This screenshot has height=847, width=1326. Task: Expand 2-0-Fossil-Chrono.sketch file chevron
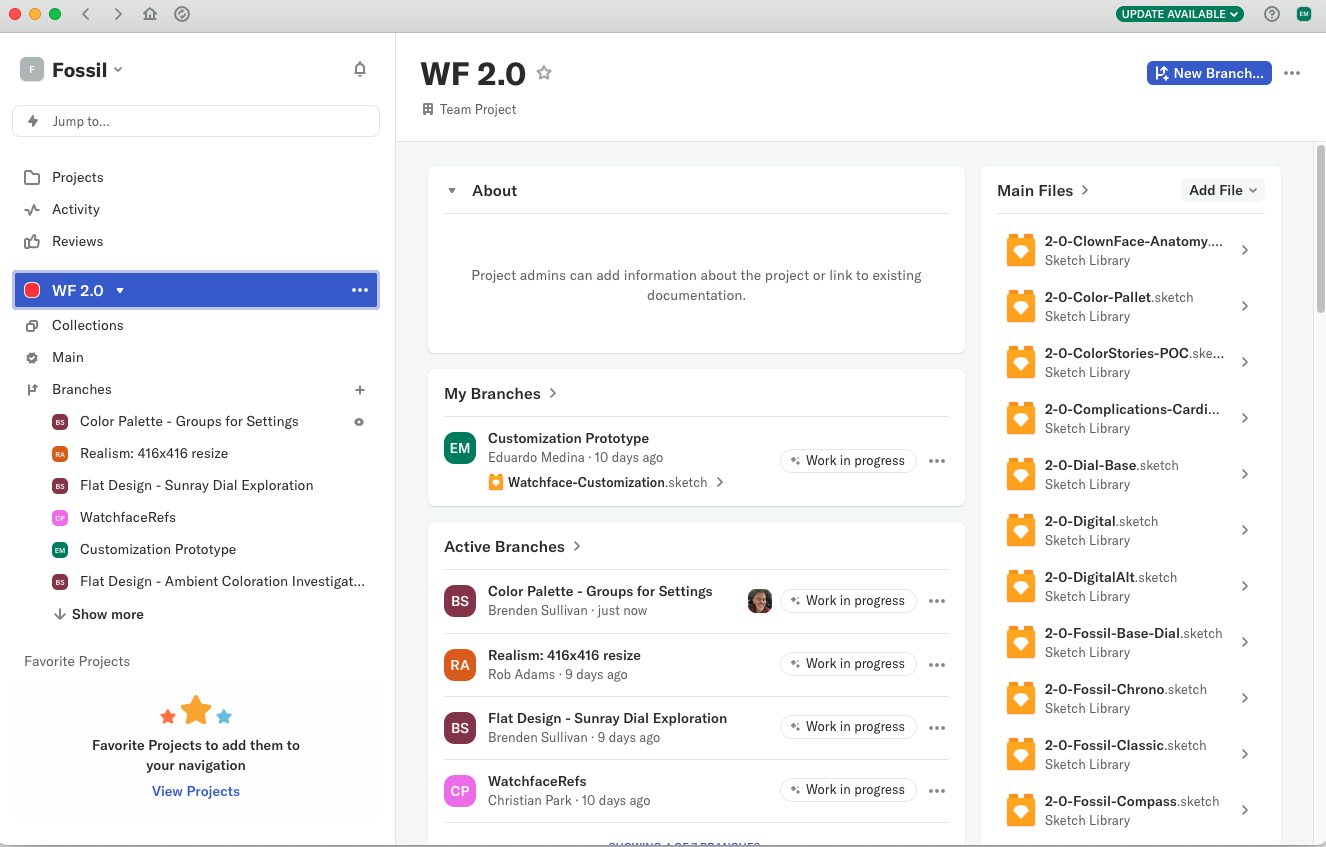[x=1245, y=698]
